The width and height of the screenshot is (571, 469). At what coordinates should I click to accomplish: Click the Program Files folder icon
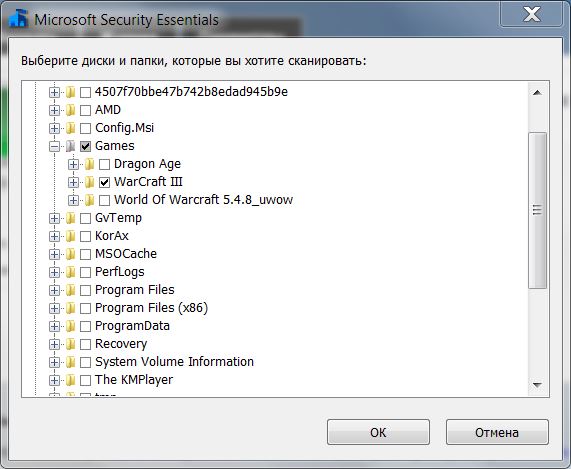[x=71, y=290]
